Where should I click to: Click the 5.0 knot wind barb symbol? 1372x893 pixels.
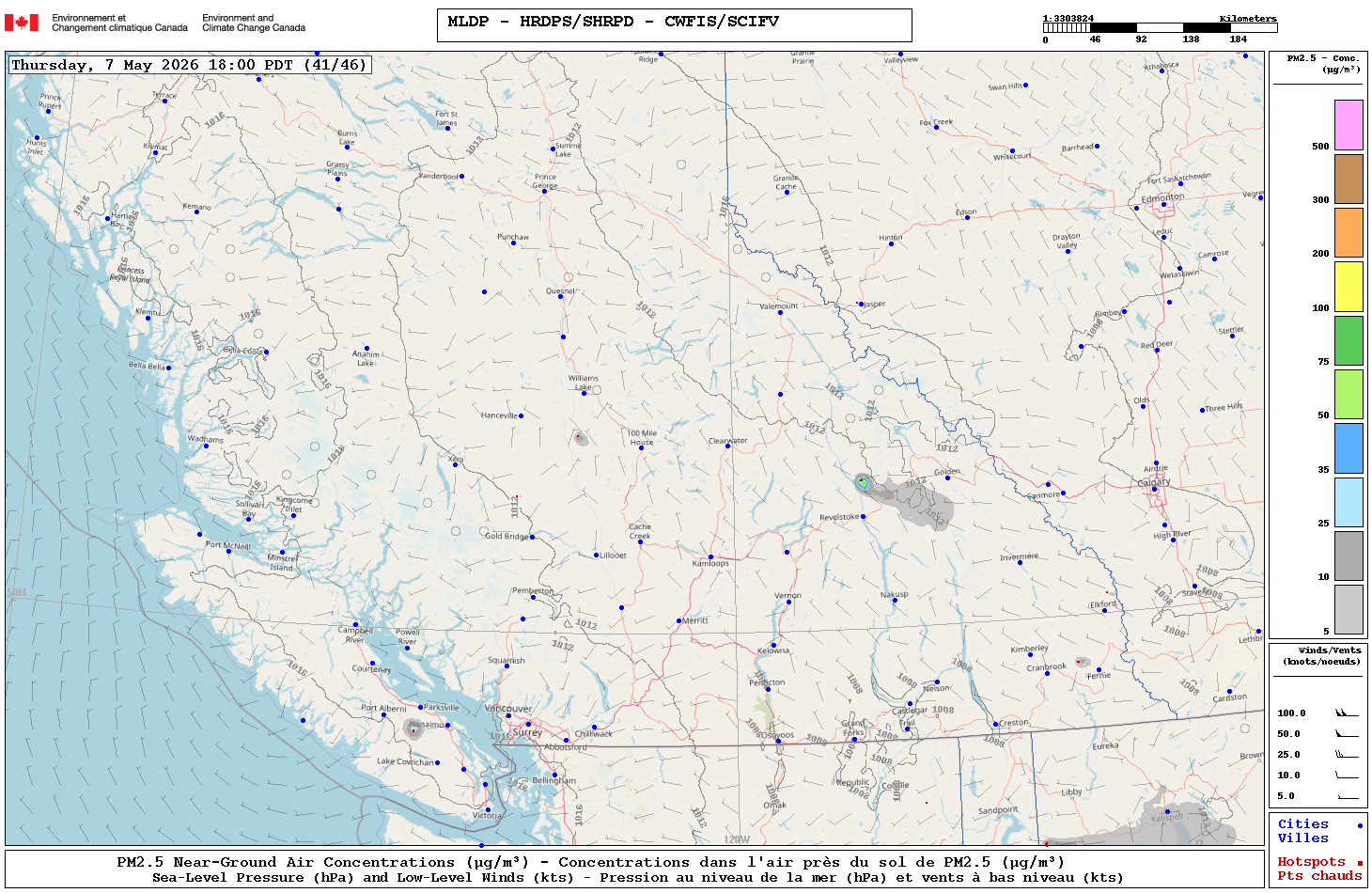[x=1347, y=796]
